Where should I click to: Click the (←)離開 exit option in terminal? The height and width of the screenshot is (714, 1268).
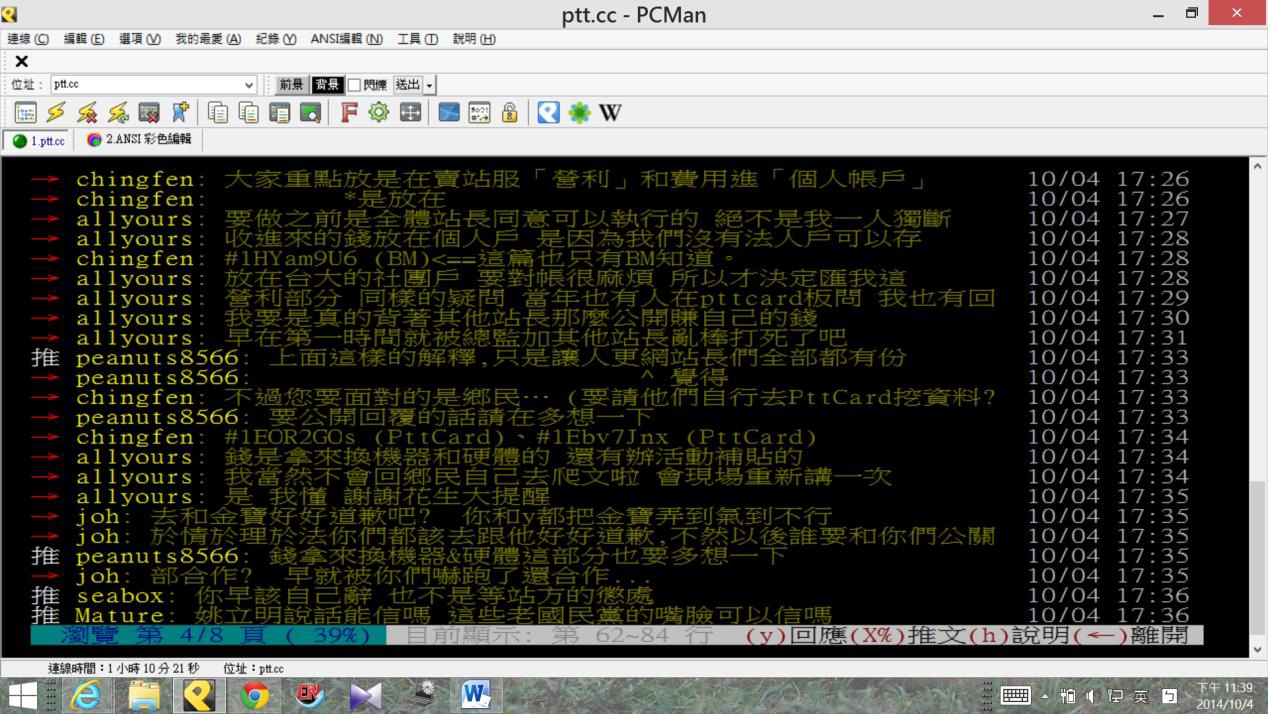[x=1131, y=635]
